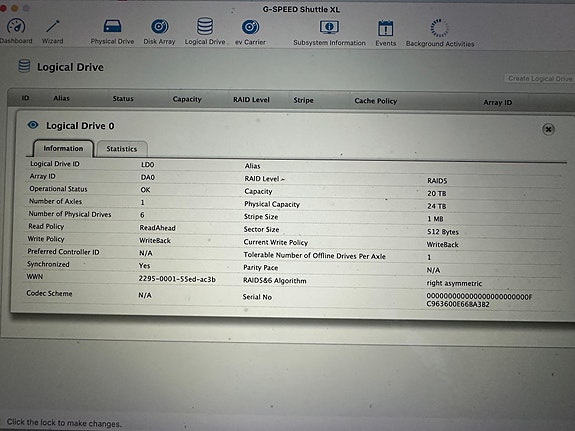Open the Disk Array section
575x431 pixels.
[x=160, y=32]
